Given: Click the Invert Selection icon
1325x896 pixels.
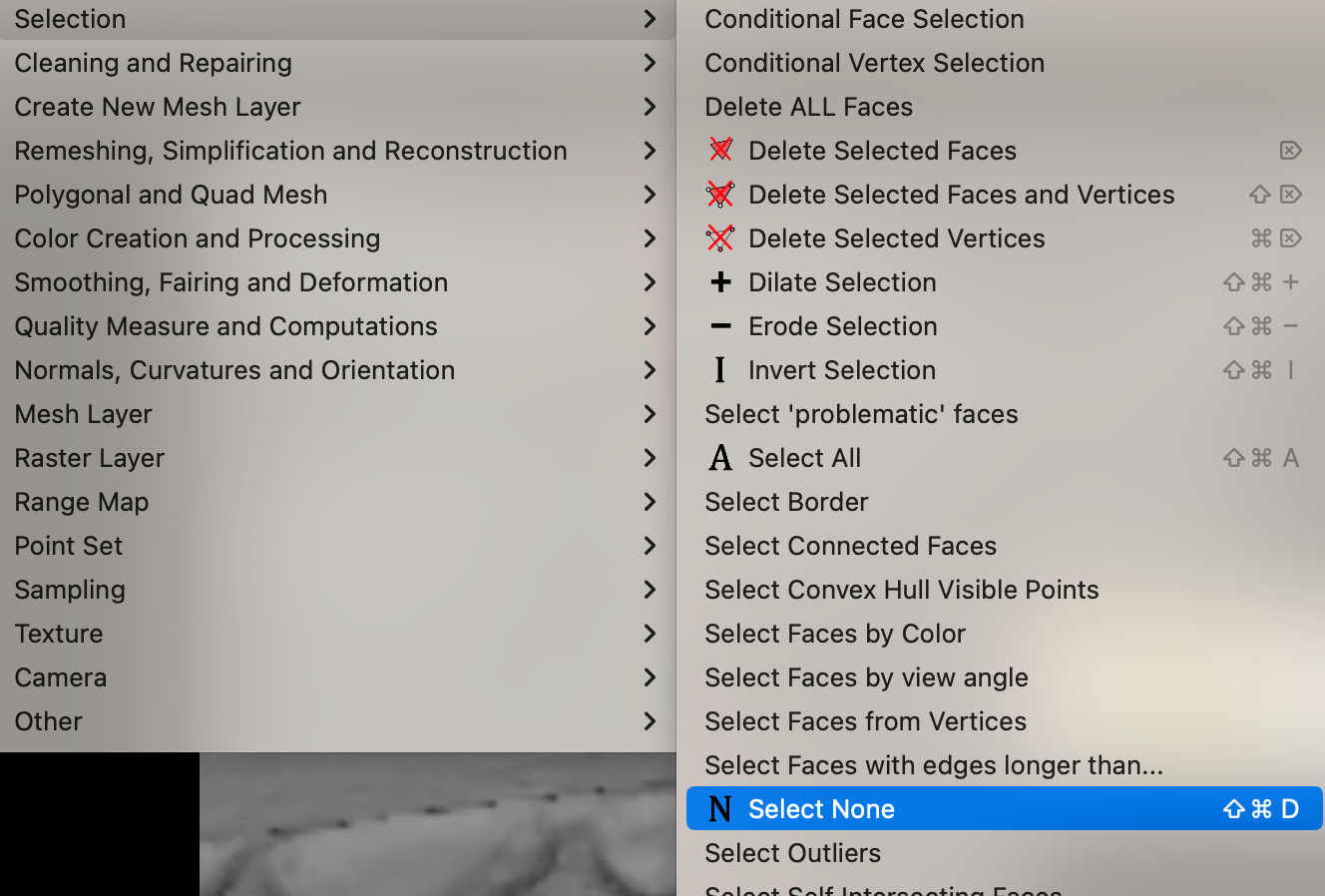Looking at the screenshot, I should click(x=720, y=370).
